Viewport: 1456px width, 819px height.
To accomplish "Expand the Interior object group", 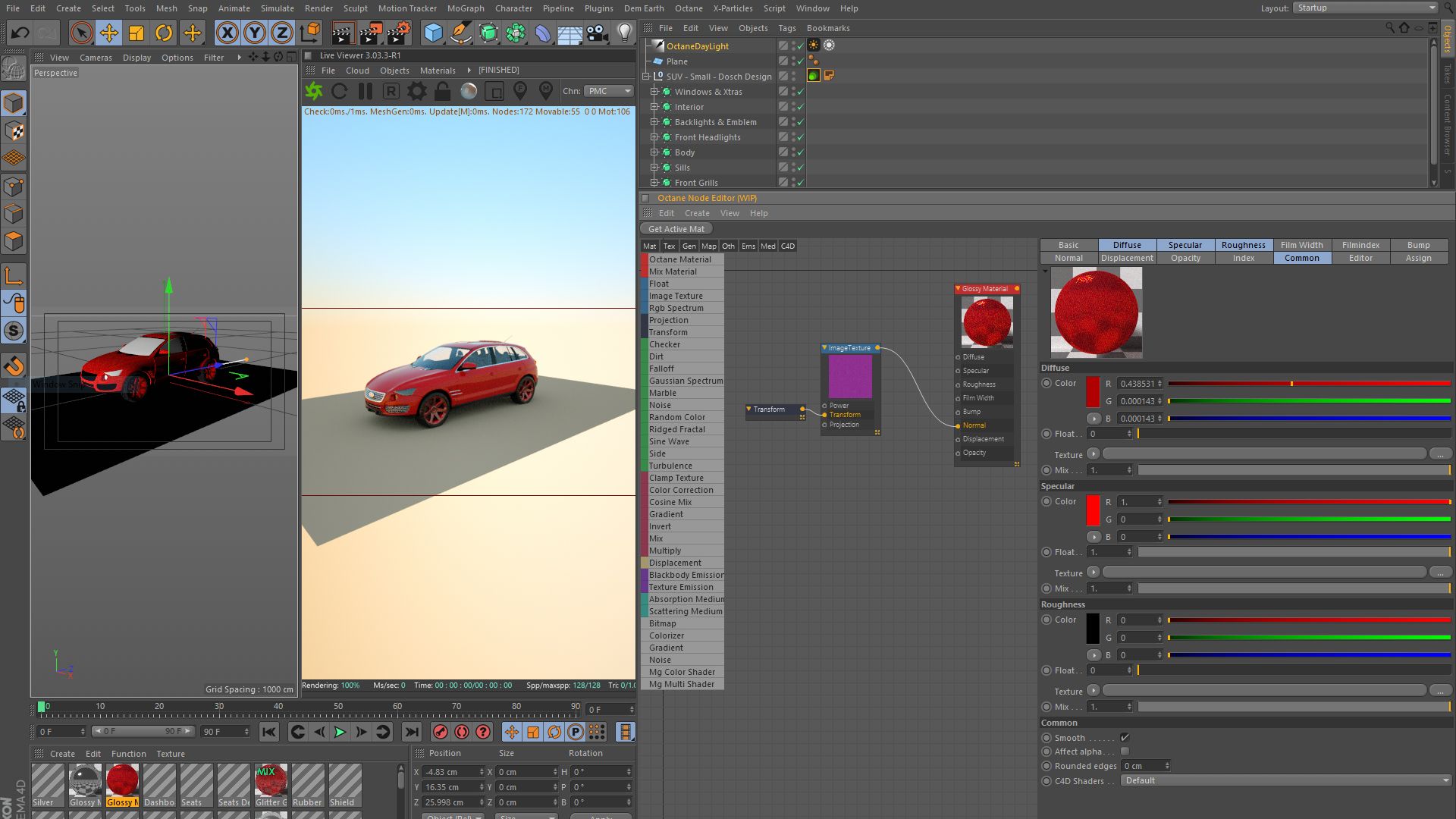I will pyautogui.click(x=654, y=107).
